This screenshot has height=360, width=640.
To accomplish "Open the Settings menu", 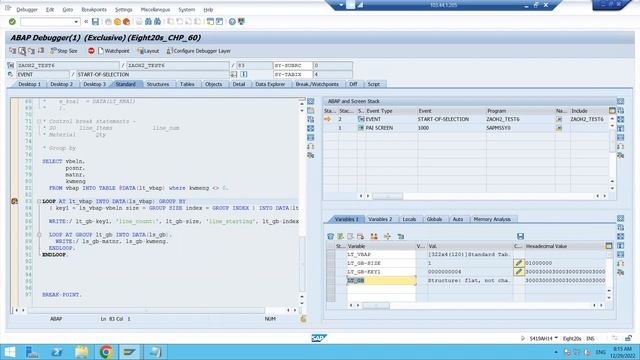I will [123, 9].
